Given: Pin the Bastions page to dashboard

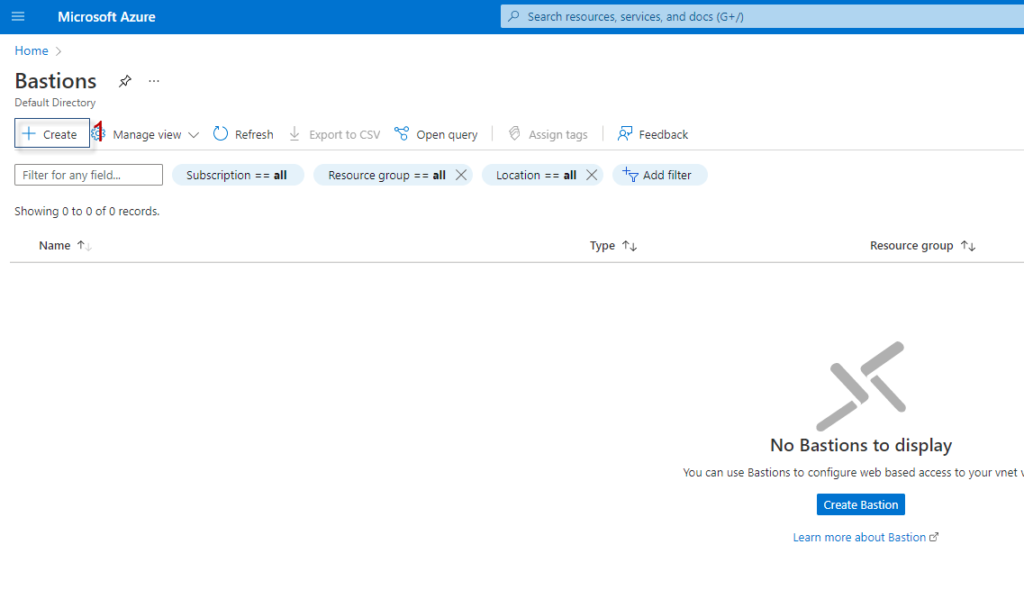Looking at the screenshot, I should (125, 81).
